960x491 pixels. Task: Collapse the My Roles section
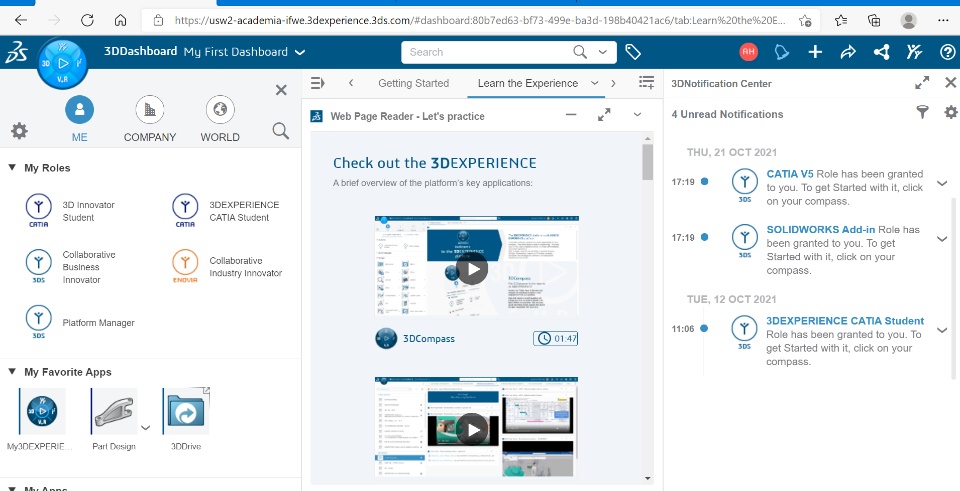[x=12, y=167]
